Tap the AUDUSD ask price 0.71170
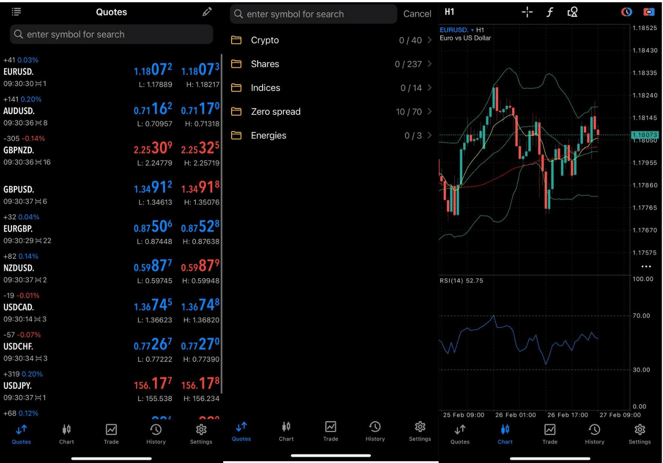The height and width of the screenshot is (463, 663). pos(200,109)
